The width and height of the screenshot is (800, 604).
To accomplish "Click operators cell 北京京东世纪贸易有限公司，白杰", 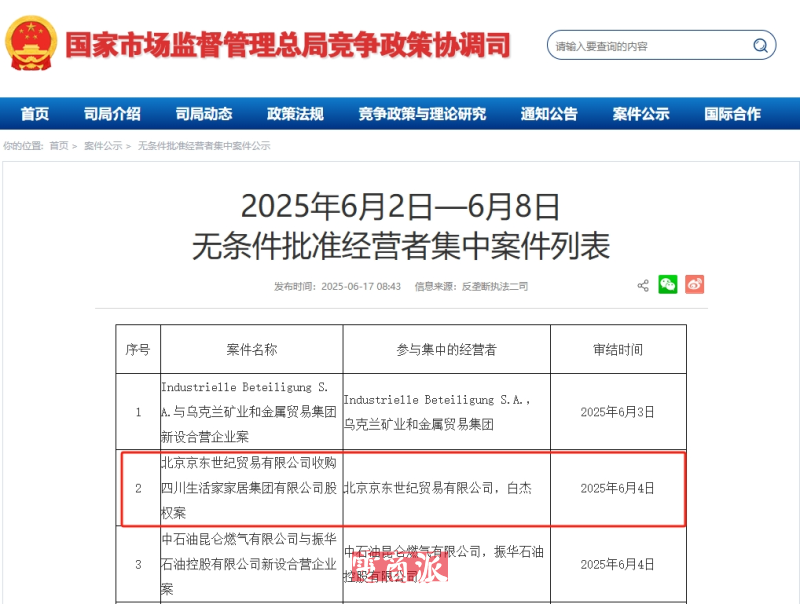I will coord(446,488).
